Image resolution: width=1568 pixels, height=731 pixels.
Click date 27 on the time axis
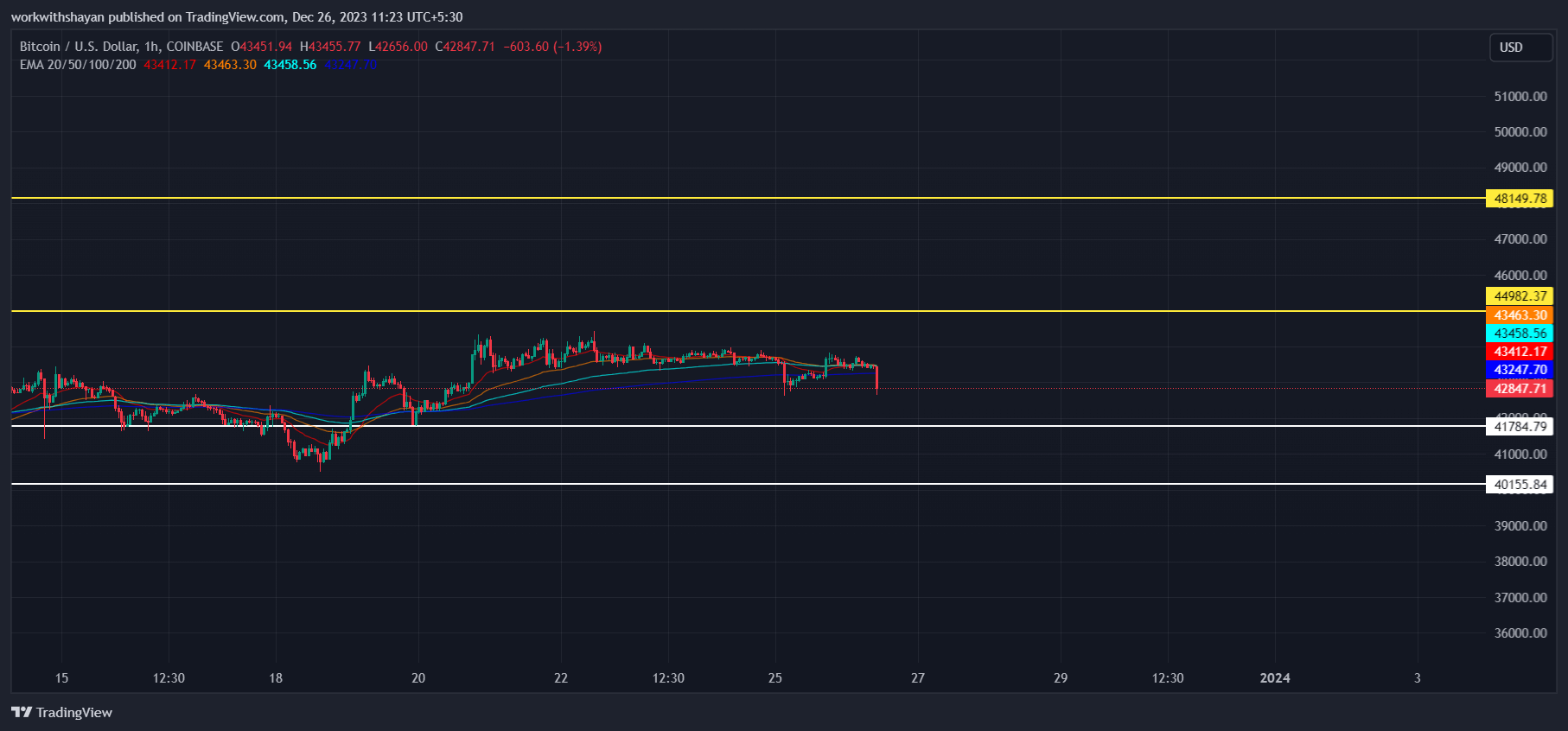click(x=918, y=678)
